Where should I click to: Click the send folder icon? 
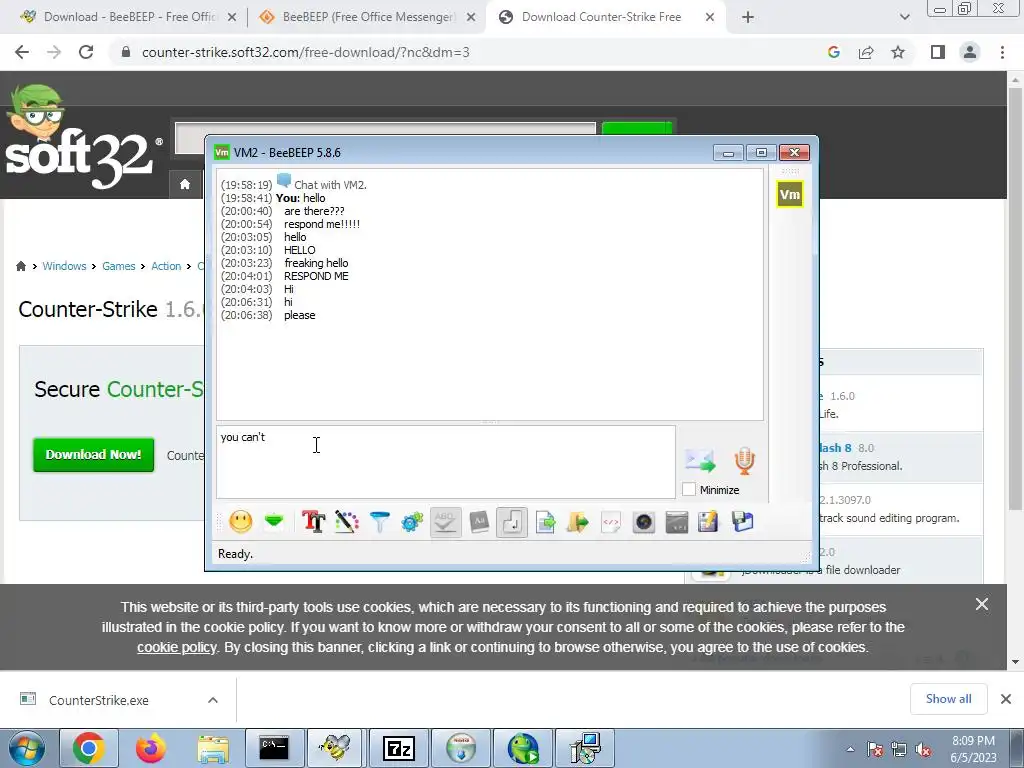coord(578,522)
